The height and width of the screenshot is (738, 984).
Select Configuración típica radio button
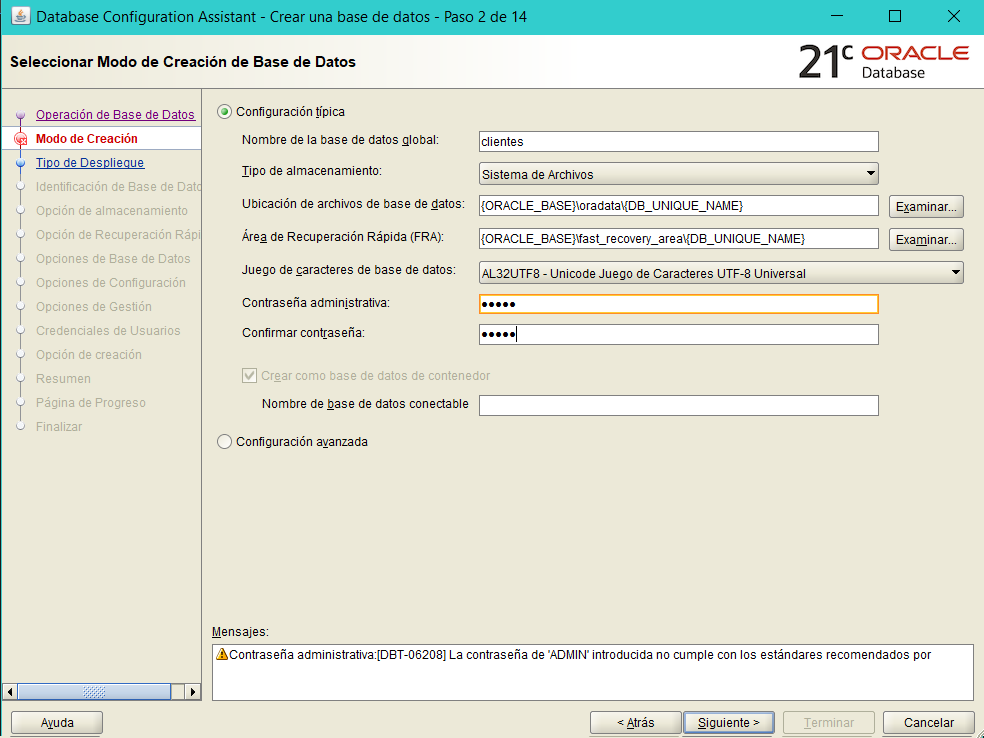[x=224, y=112]
